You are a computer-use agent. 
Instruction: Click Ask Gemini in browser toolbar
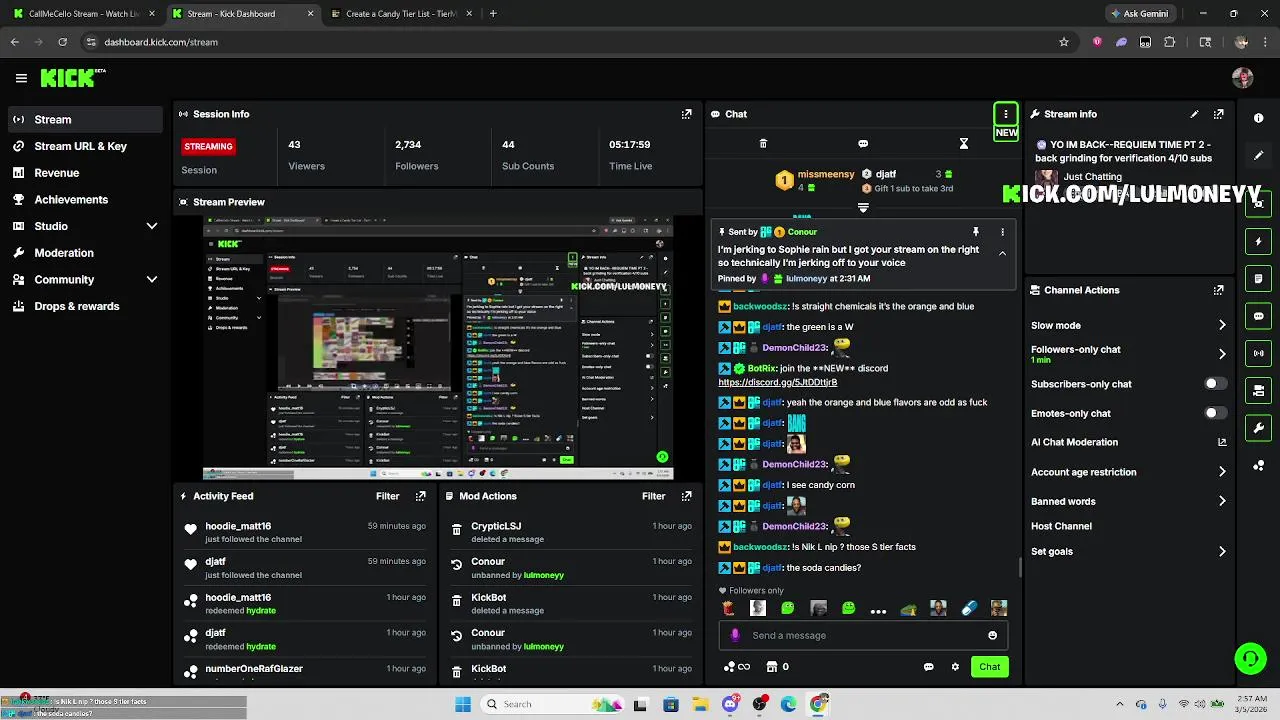click(x=1138, y=14)
